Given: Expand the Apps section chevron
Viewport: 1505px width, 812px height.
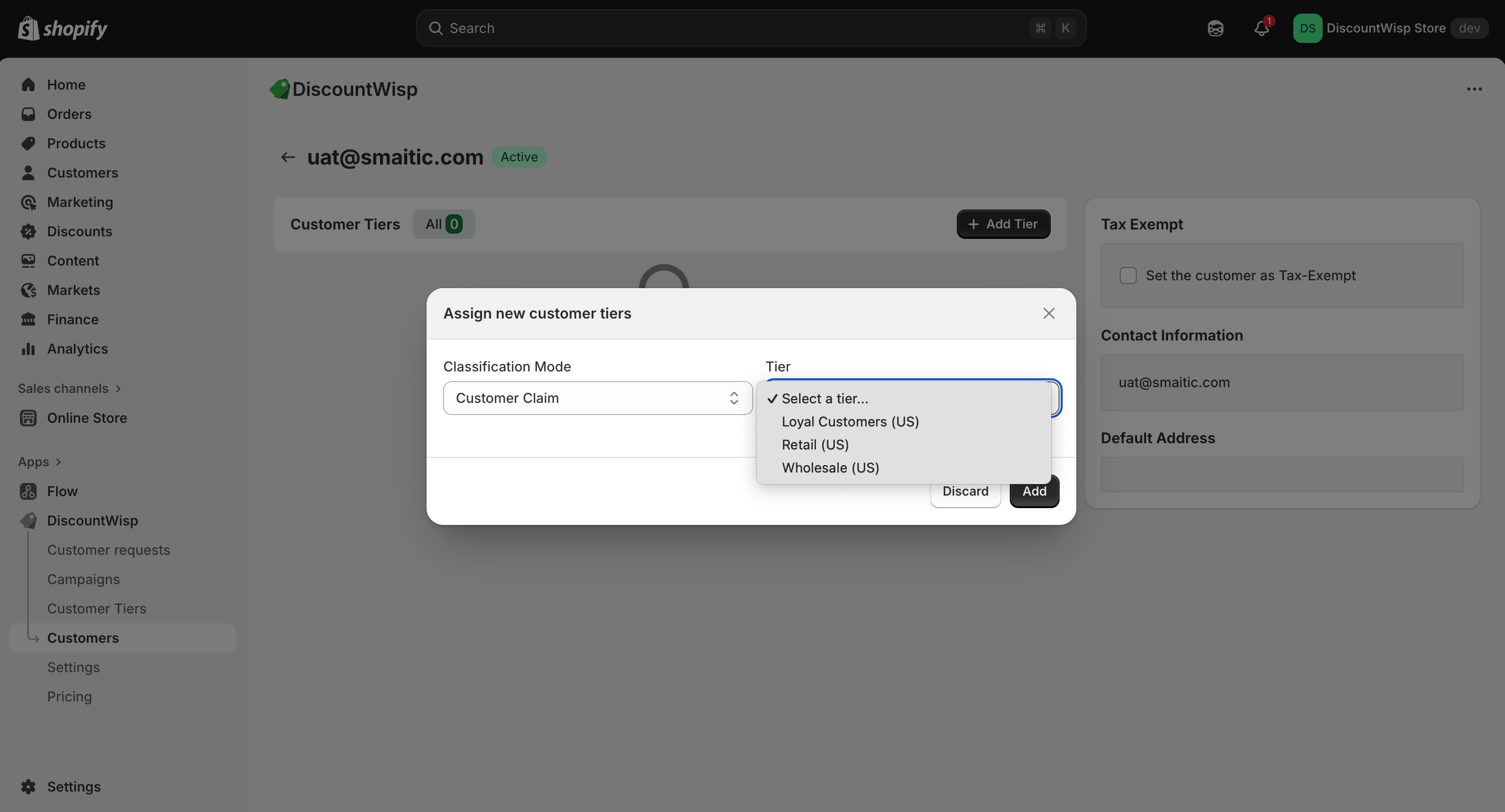Looking at the screenshot, I should tap(58, 462).
